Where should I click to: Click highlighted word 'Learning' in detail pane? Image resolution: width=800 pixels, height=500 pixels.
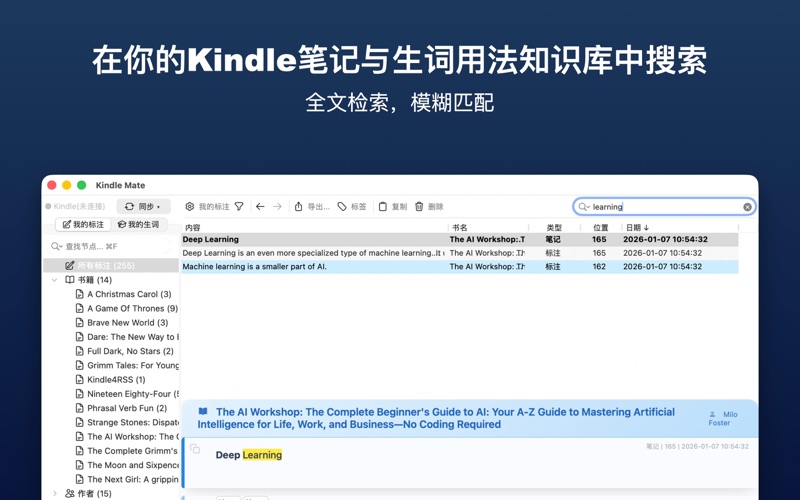[x=262, y=455]
